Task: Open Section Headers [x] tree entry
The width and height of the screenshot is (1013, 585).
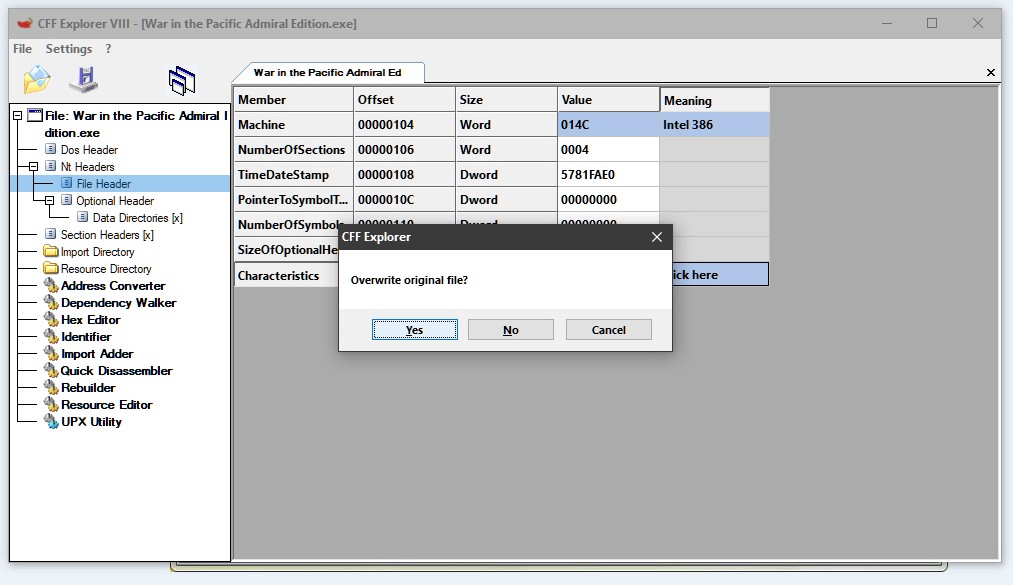Action: click(x=107, y=235)
